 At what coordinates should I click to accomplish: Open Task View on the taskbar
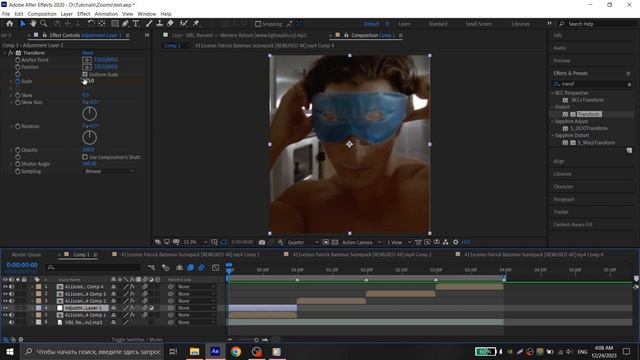coord(173,351)
